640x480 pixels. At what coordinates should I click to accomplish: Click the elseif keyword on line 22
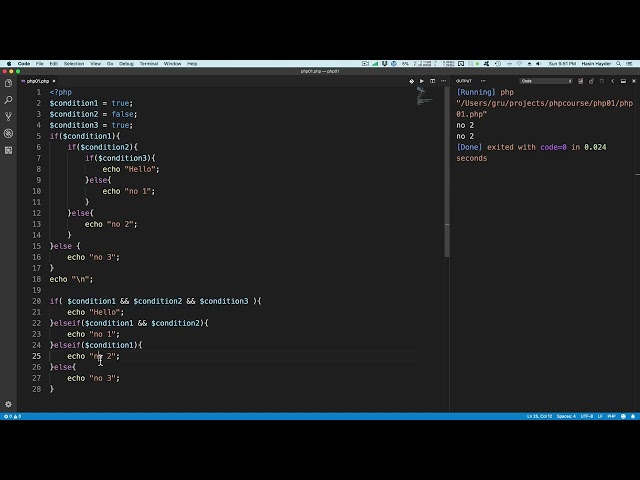(x=67, y=323)
